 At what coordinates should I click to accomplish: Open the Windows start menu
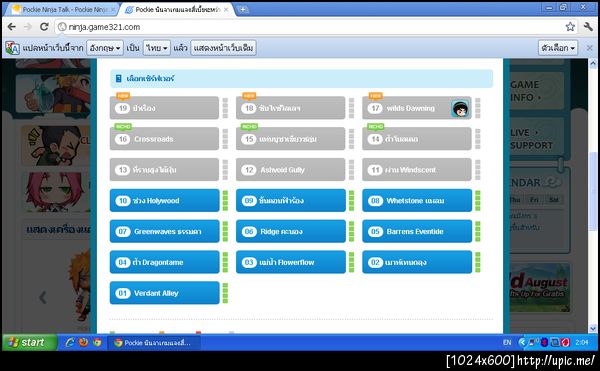pyautogui.click(x=29, y=342)
